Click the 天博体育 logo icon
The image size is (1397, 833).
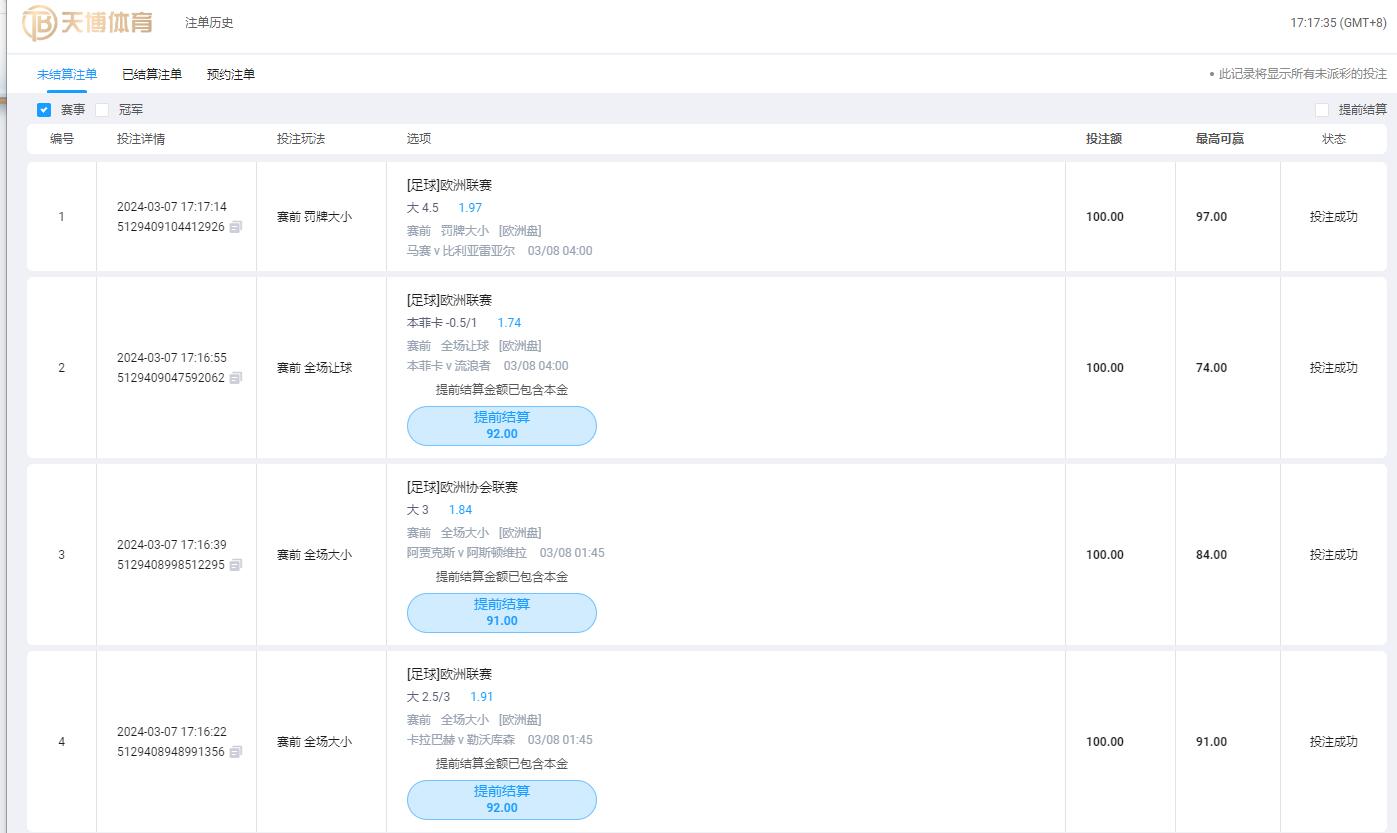coord(40,22)
